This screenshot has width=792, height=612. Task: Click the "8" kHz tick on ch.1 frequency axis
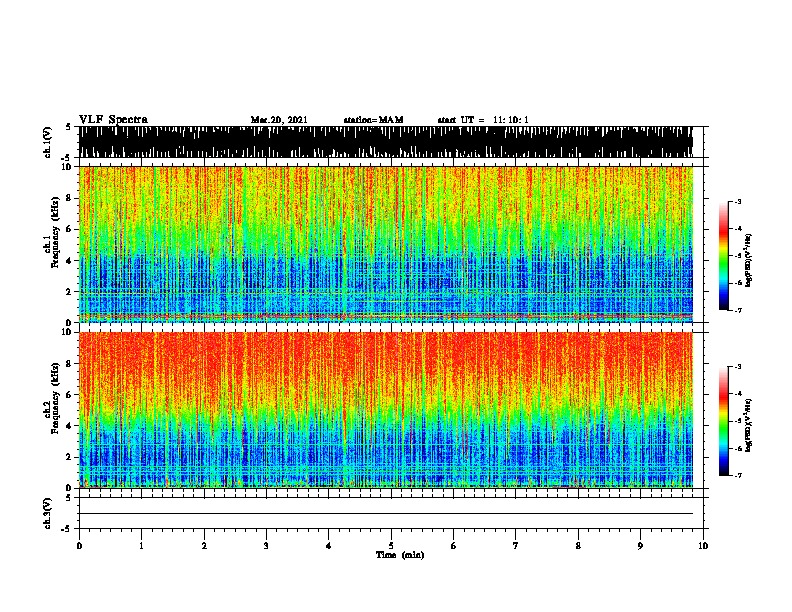click(x=69, y=198)
